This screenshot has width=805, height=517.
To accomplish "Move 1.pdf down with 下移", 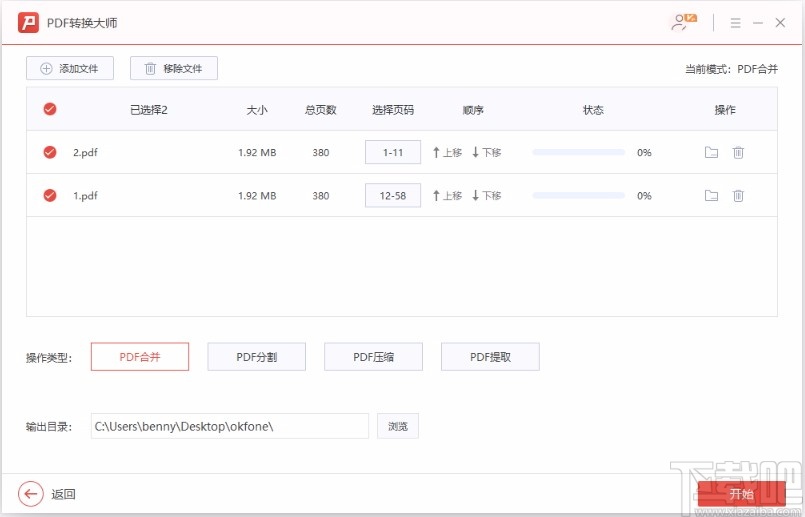I will pos(486,196).
